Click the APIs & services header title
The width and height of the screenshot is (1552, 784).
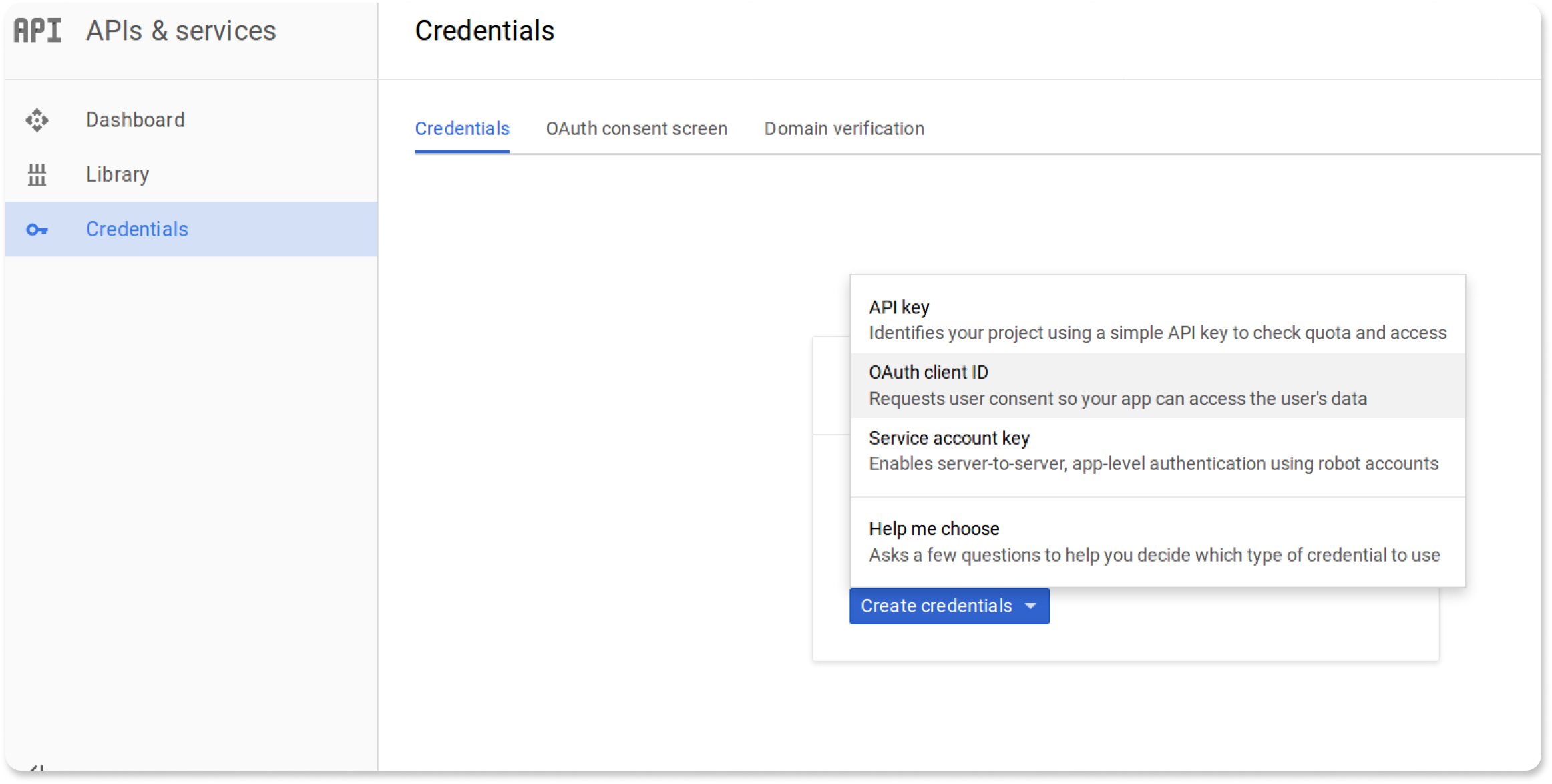click(x=181, y=31)
